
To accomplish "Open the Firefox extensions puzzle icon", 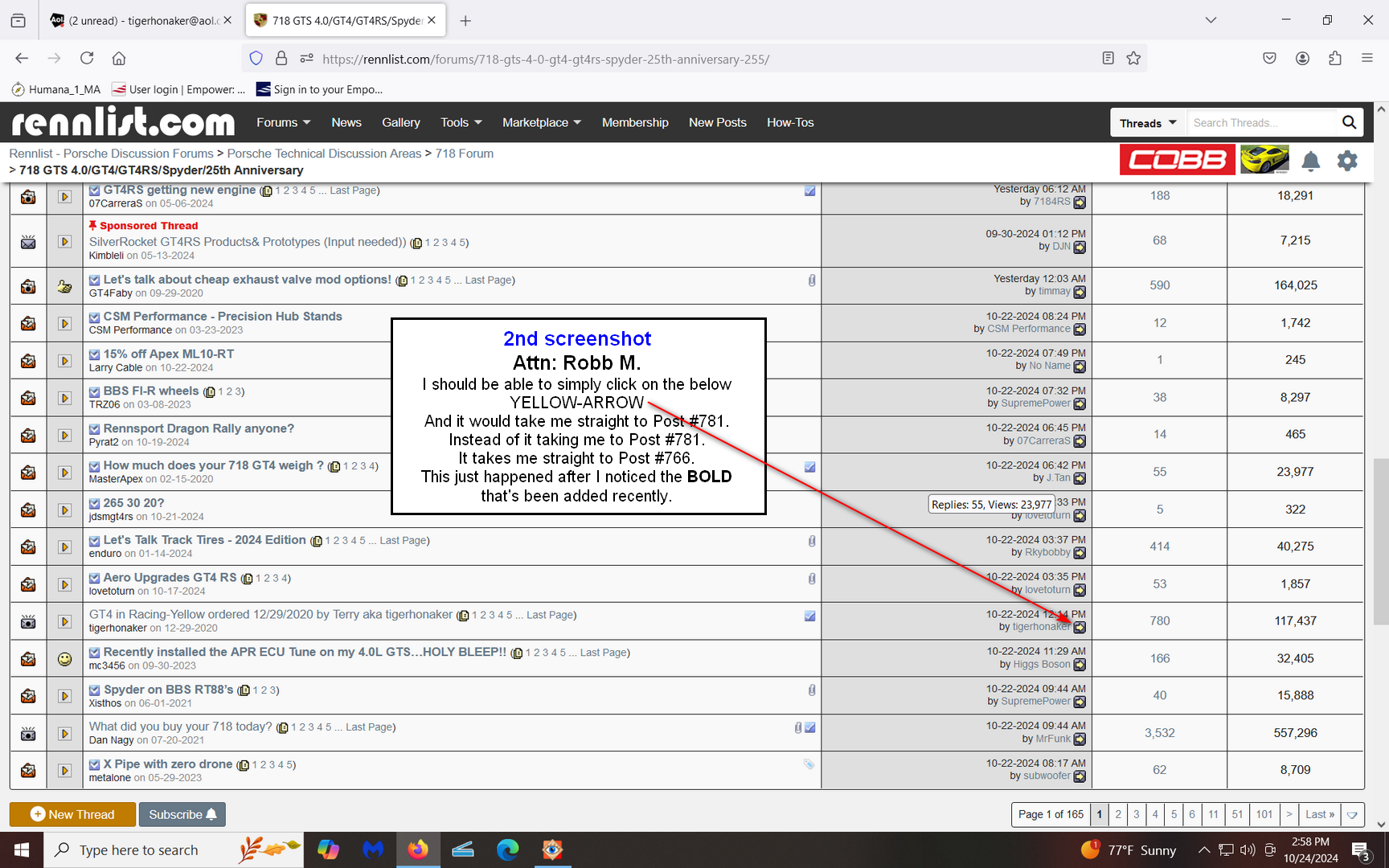I will pyautogui.click(x=1335, y=58).
